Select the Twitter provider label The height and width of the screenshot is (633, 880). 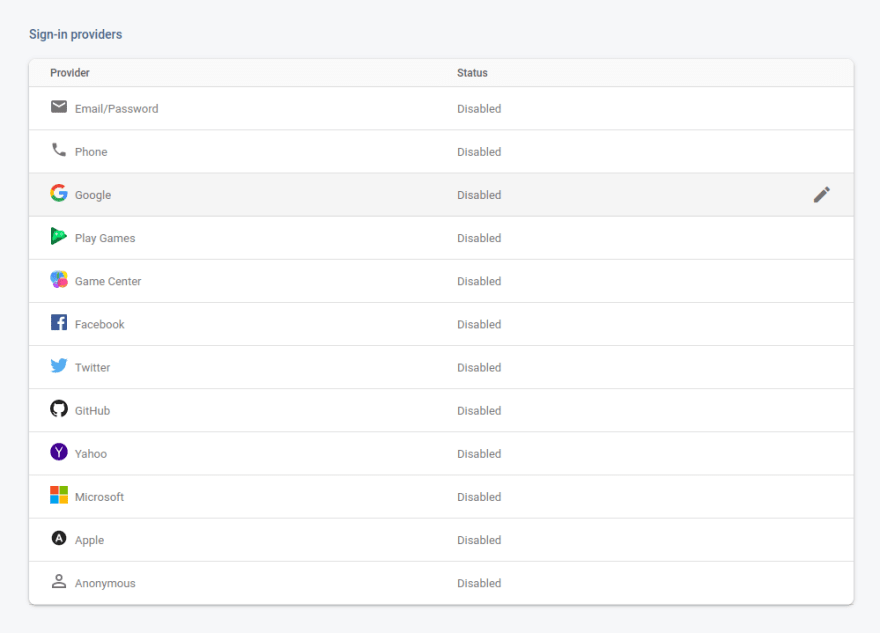click(93, 368)
